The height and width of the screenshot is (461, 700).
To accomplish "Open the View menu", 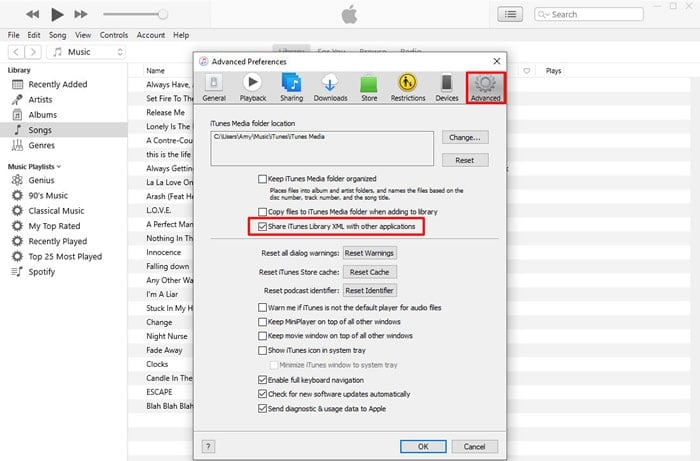I will 83,35.
